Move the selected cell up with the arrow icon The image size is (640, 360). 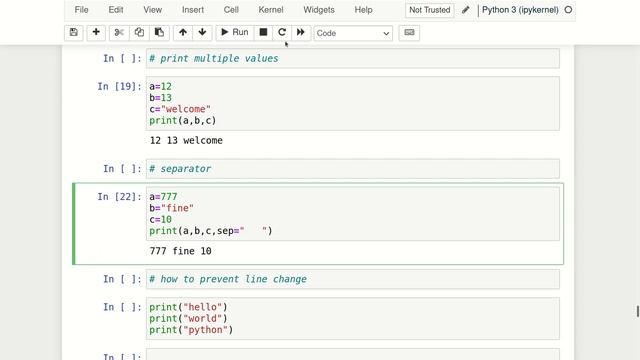coord(183,33)
